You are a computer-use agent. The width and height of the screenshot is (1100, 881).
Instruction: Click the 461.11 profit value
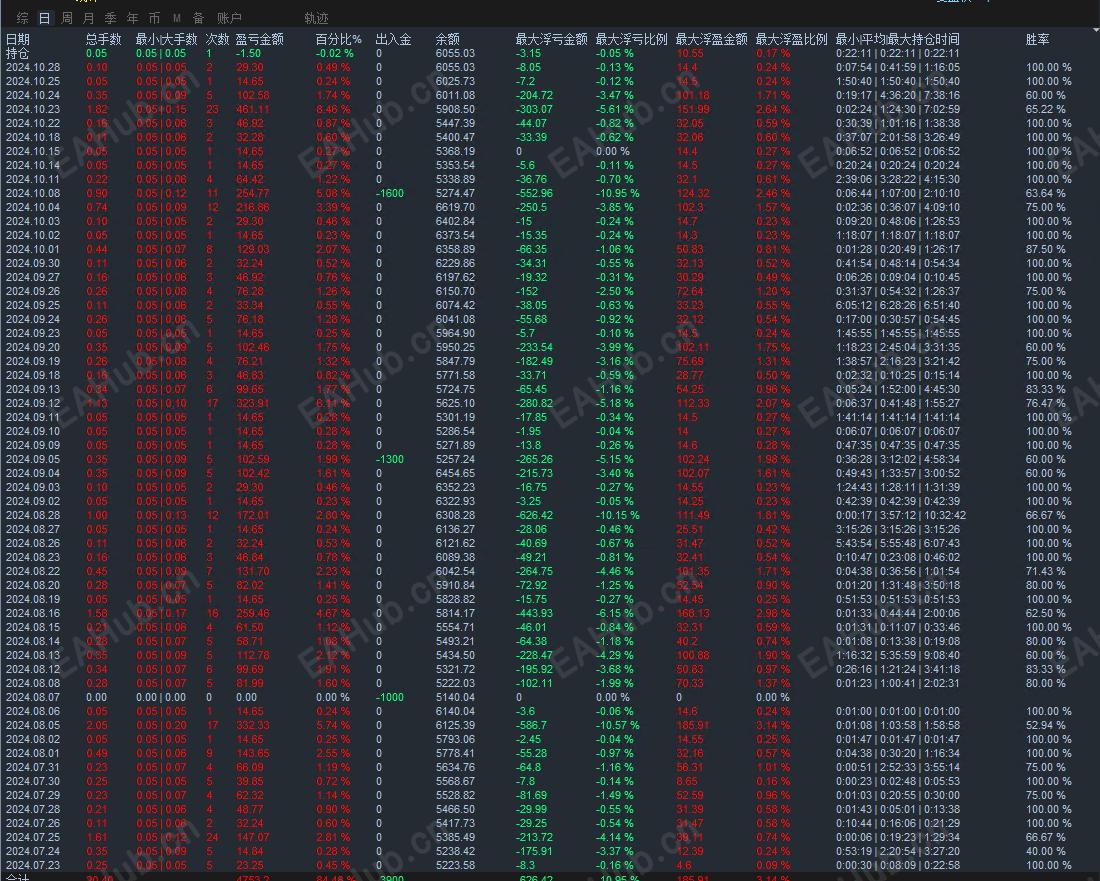pos(253,109)
